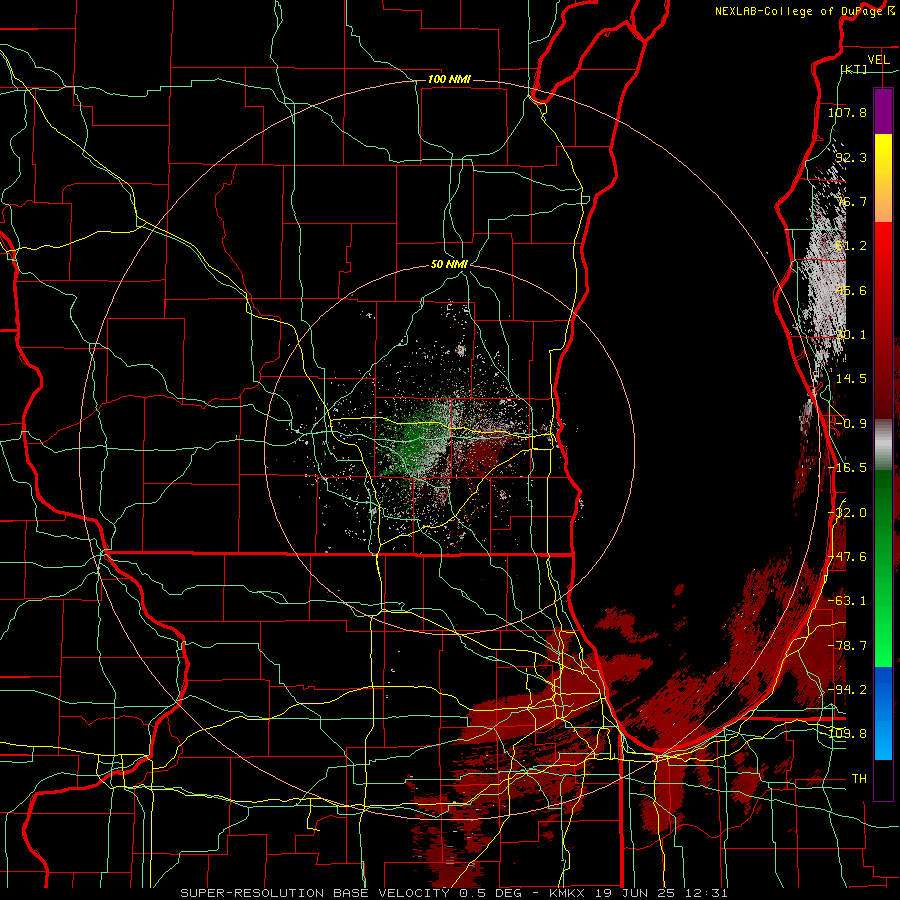Image resolution: width=900 pixels, height=900 pixels.
Task: Click the yellow-orange segment of velocity color bar
Action: 883,178
